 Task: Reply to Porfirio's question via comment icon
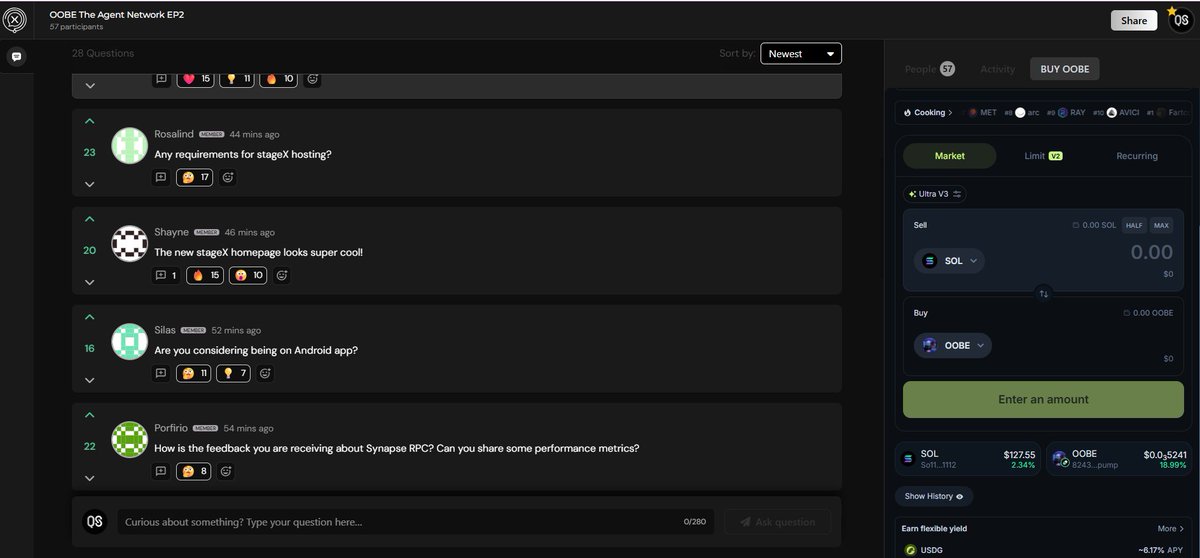click(161, 471)
